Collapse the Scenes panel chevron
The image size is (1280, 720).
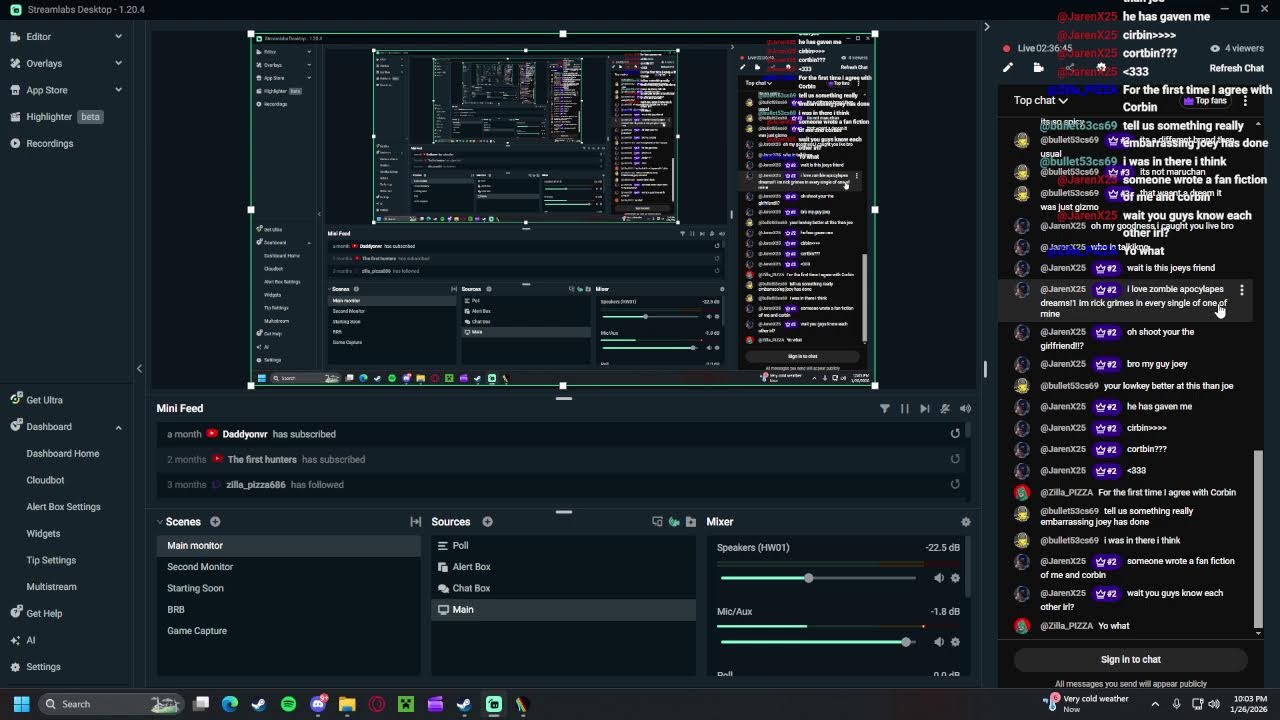pos(159,522)
